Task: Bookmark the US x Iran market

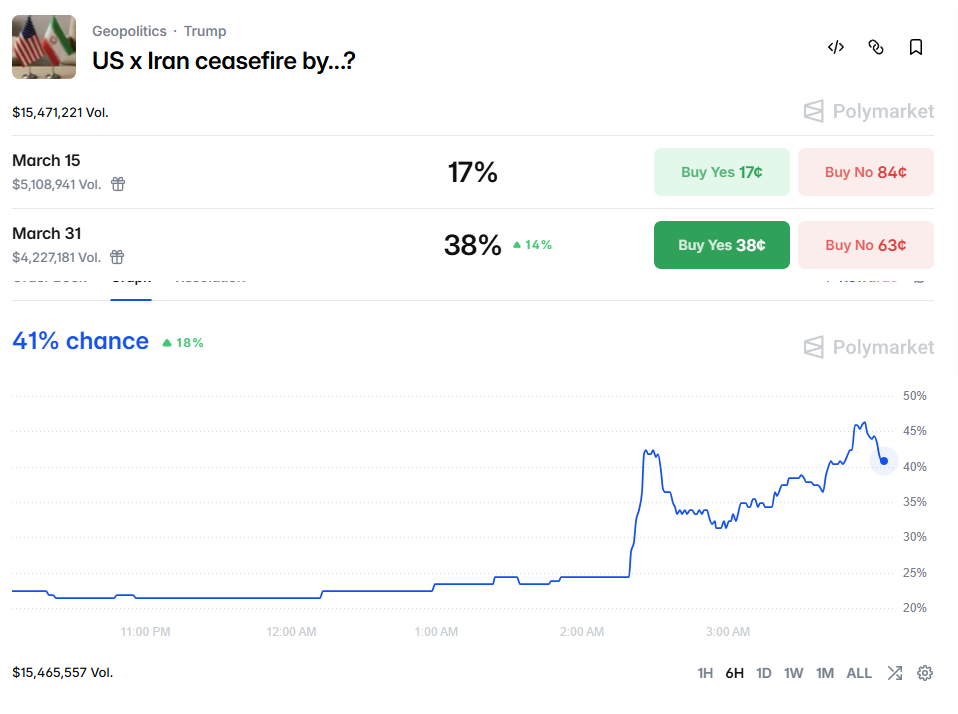Action: coord(915,47)
